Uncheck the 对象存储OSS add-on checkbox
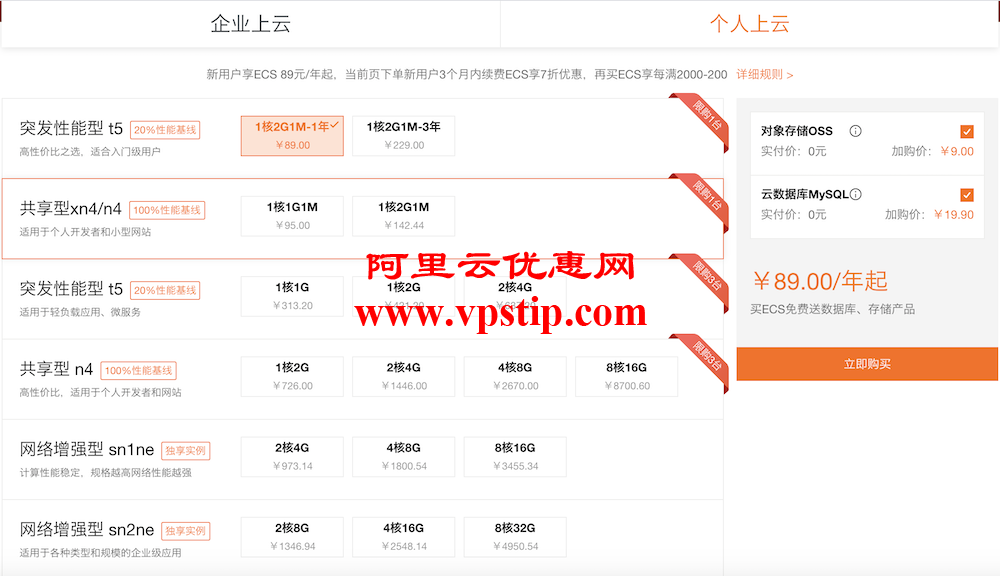This screenshot has width=1000, height=576. [x=967, y=131]
